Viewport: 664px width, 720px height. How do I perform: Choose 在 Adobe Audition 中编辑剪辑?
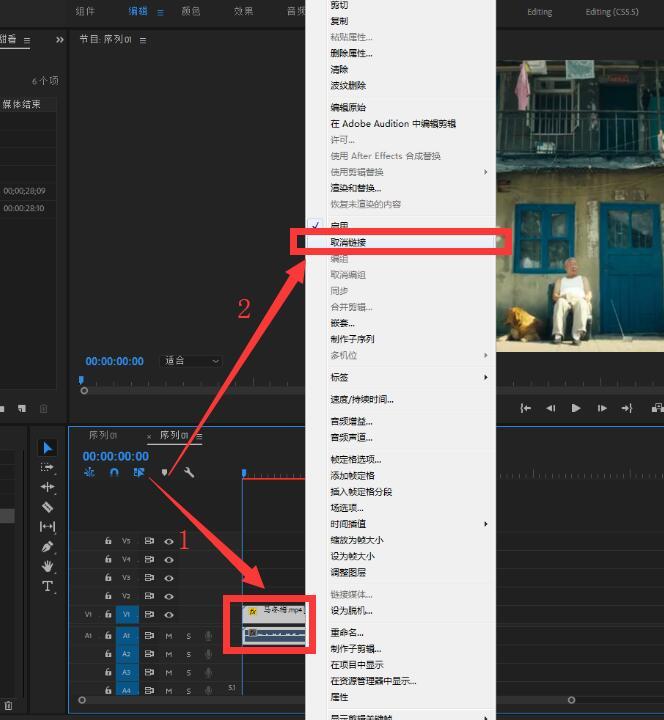400,124
